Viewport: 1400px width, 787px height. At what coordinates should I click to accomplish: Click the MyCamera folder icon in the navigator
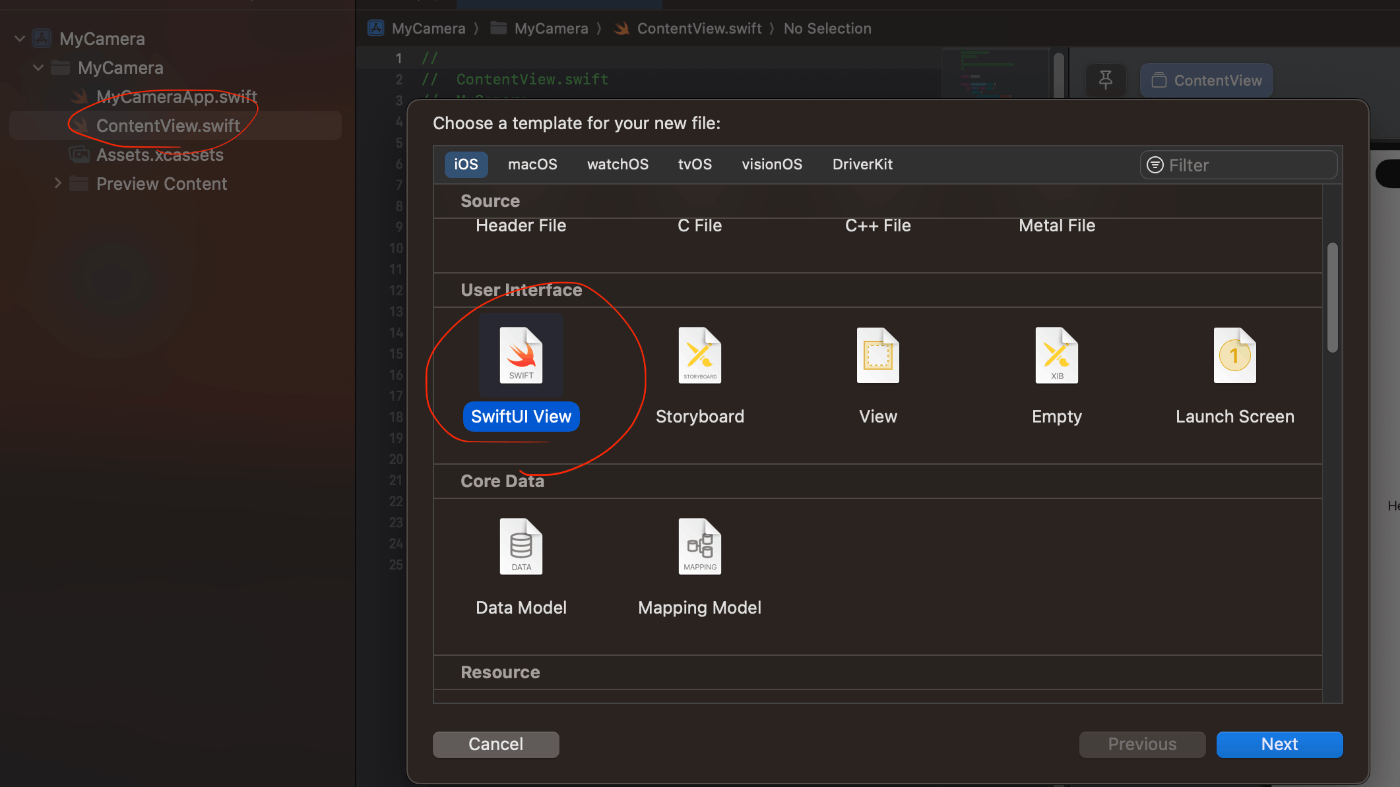click(61, 68)
